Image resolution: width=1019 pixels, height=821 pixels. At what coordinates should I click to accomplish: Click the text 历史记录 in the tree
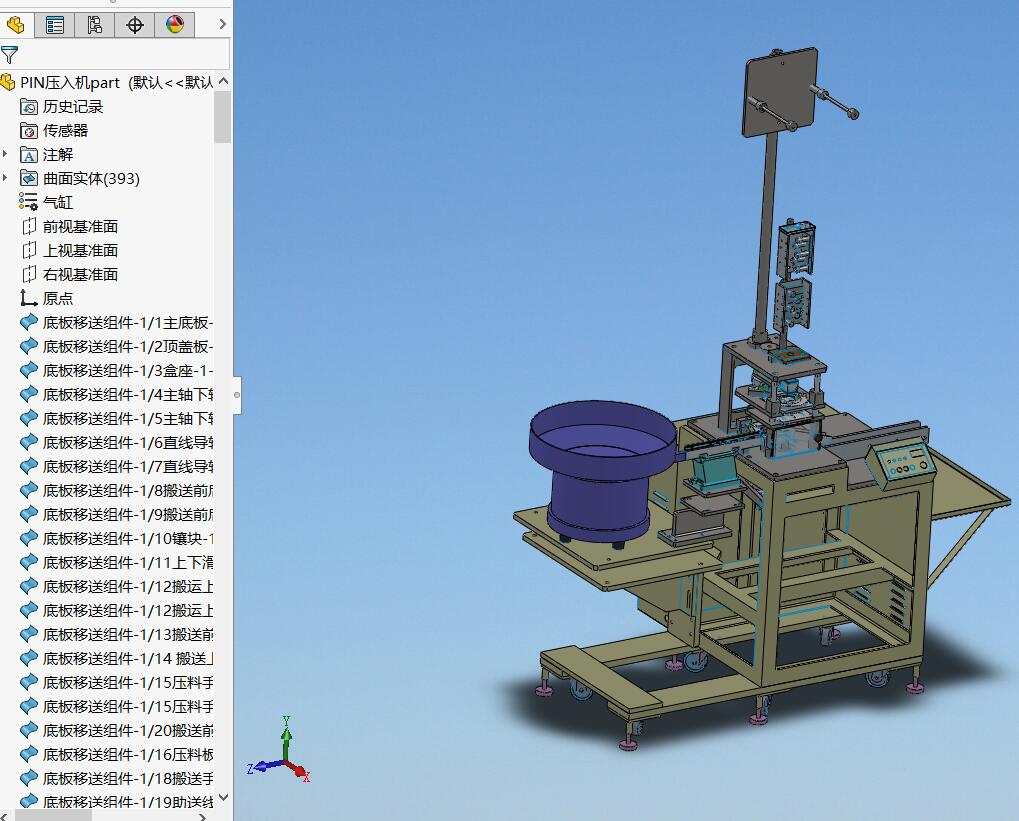[x=73, y=107]
